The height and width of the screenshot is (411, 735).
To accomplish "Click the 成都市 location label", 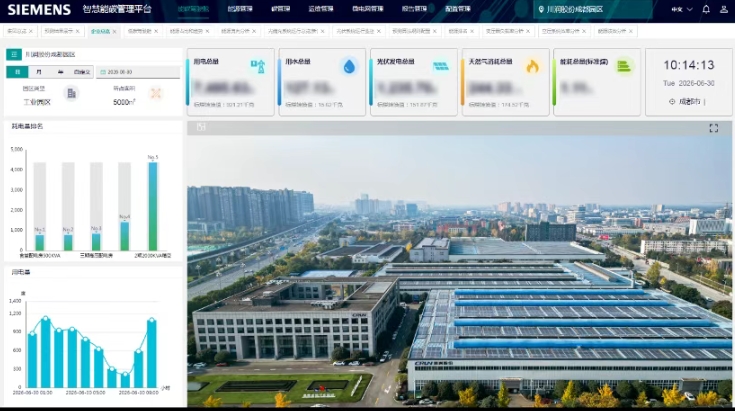I will (690, 101).
